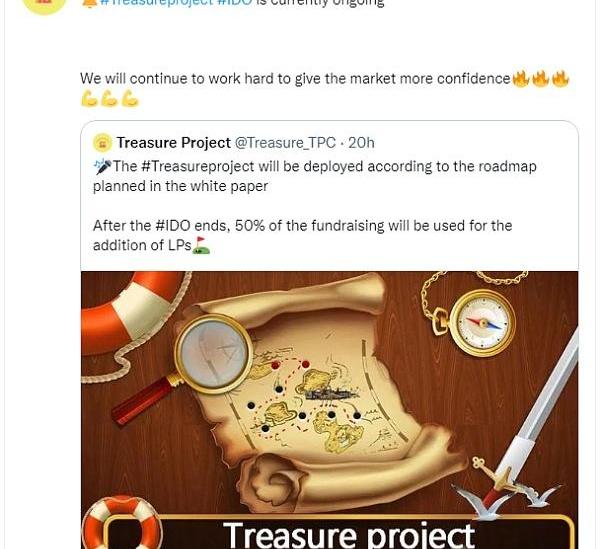600x549 pixels.
Task: Click the fire emojis after 'confidence'
Action: pos(541,79)
